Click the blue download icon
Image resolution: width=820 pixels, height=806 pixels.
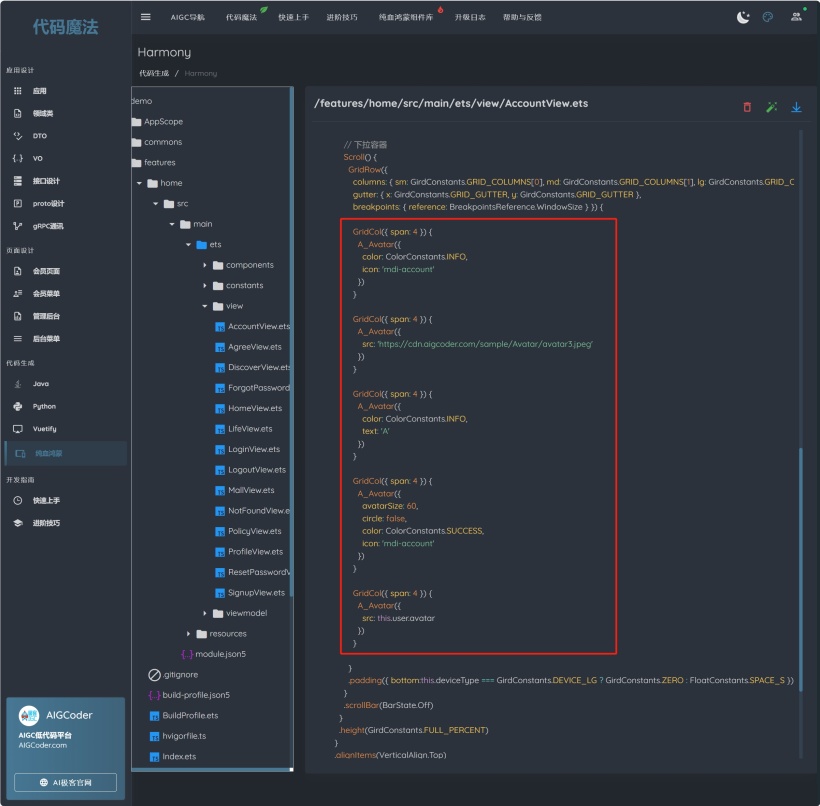pyautogui.click(x=797, y=107)
